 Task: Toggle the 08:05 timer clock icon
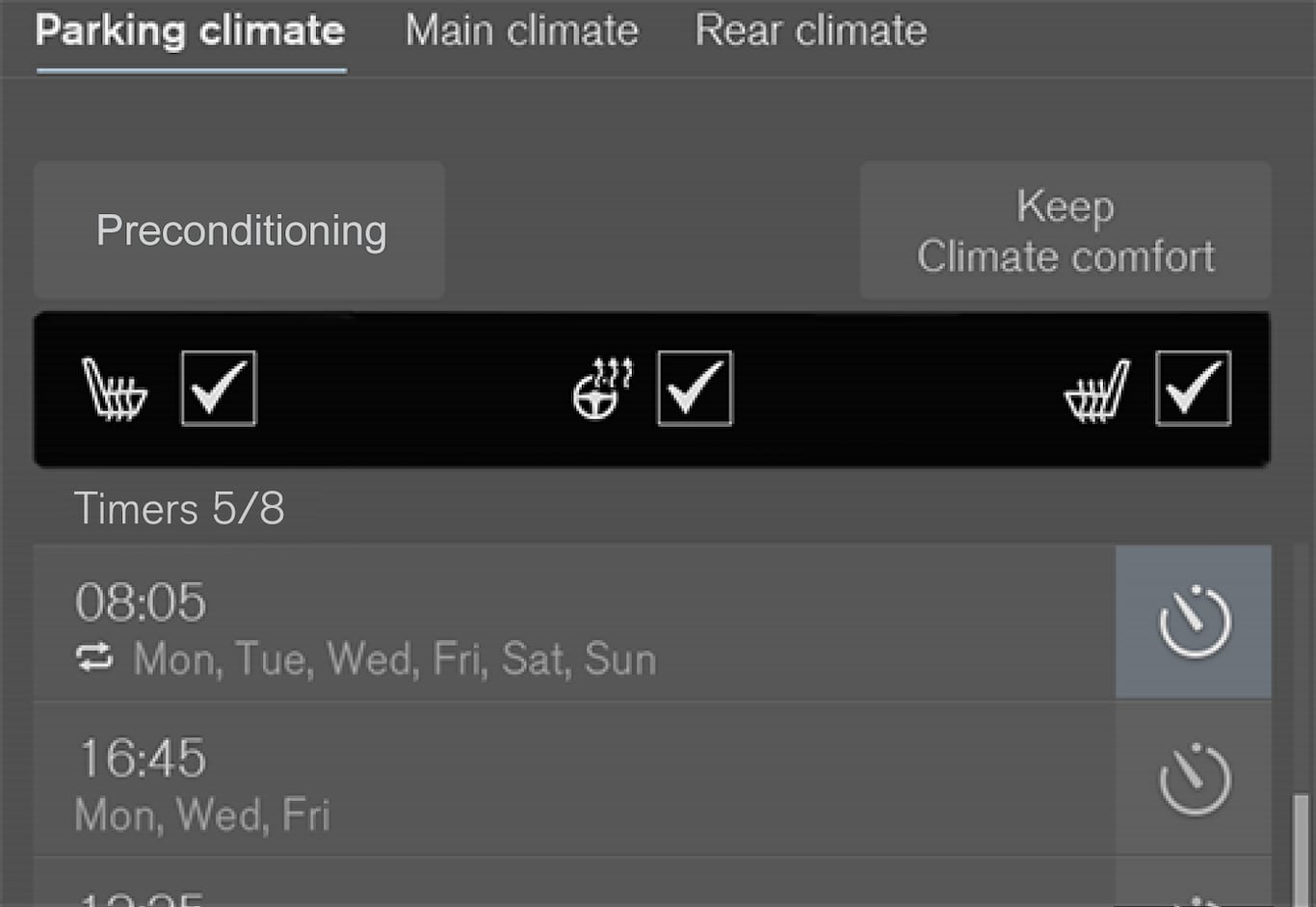tap(1194, 622)
